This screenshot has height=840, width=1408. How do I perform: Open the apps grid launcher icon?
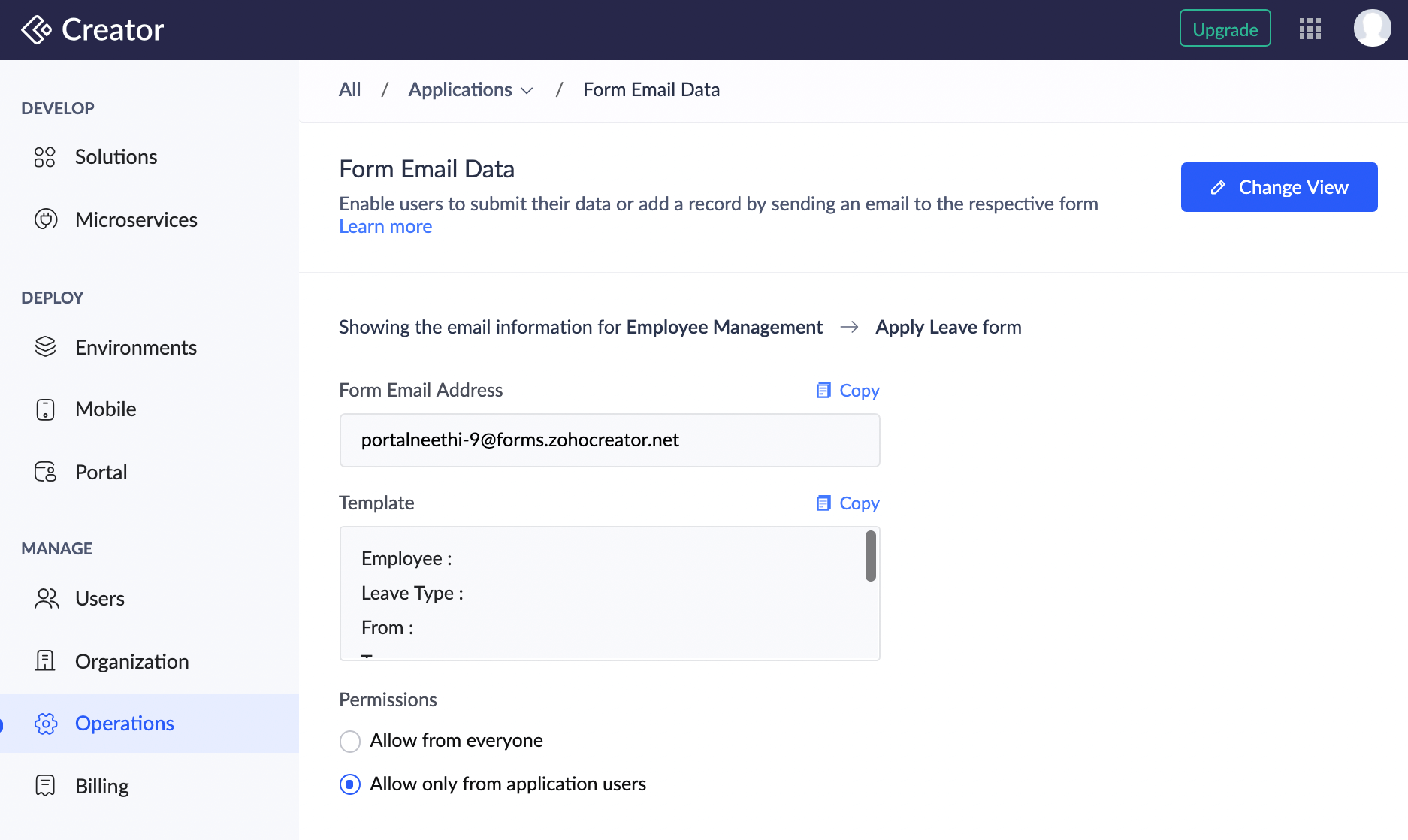(x=1310, y=29)
